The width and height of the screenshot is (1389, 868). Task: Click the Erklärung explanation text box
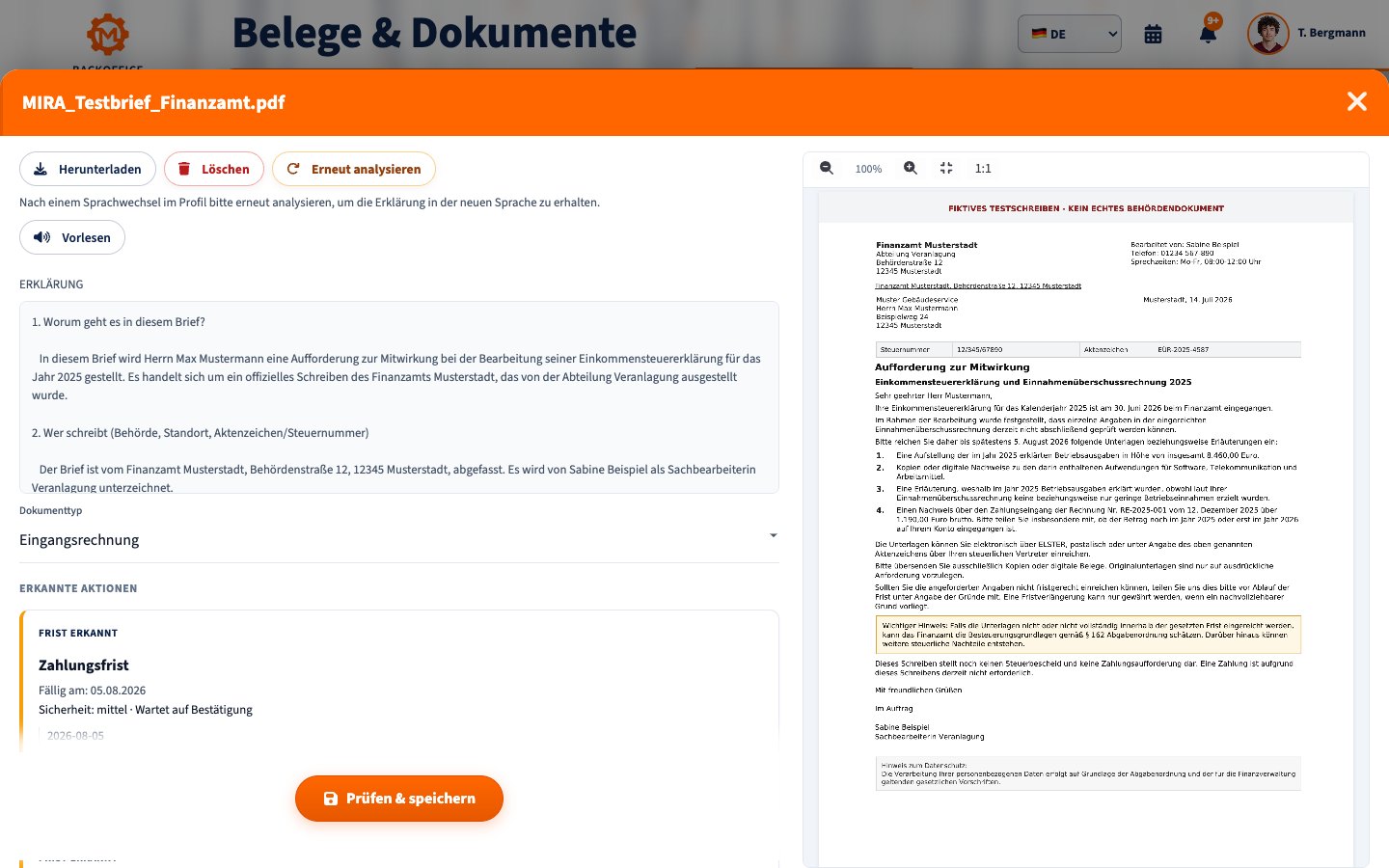(398, 397)
